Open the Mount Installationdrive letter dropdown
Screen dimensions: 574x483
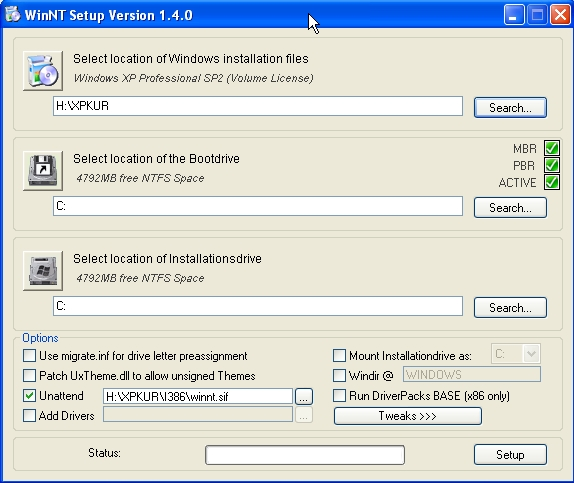(531, 354)
